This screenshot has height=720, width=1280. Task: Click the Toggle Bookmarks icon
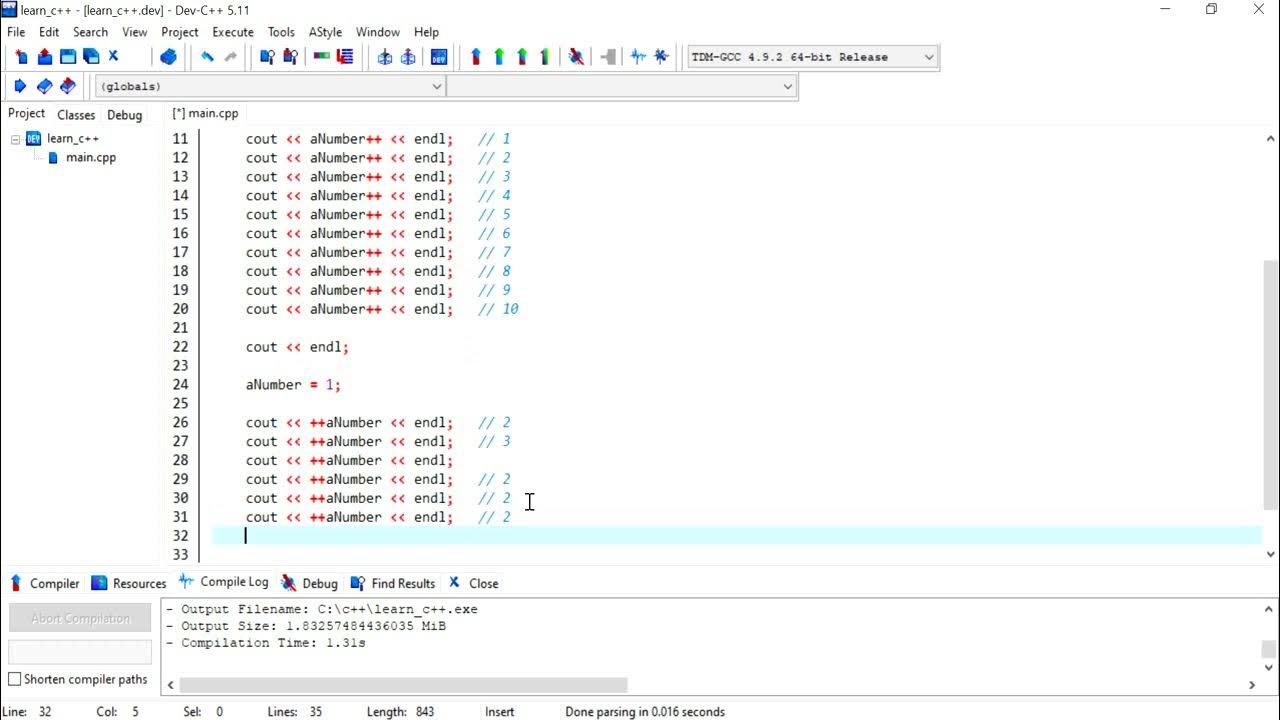click(x=44, y=86)
